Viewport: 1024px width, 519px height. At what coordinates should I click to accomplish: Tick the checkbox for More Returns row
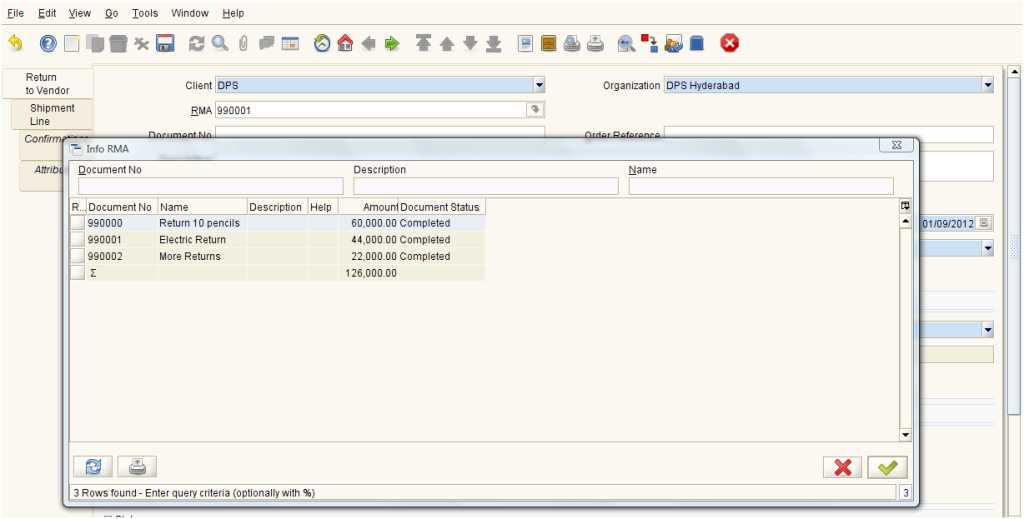[x=78, y=256]
